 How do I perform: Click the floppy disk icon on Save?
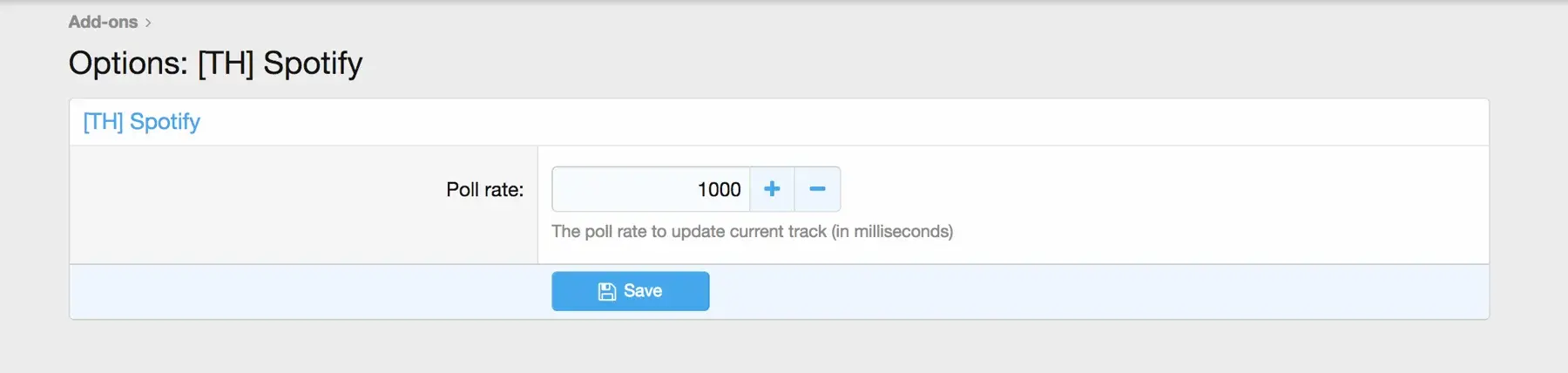pos(607,291)
